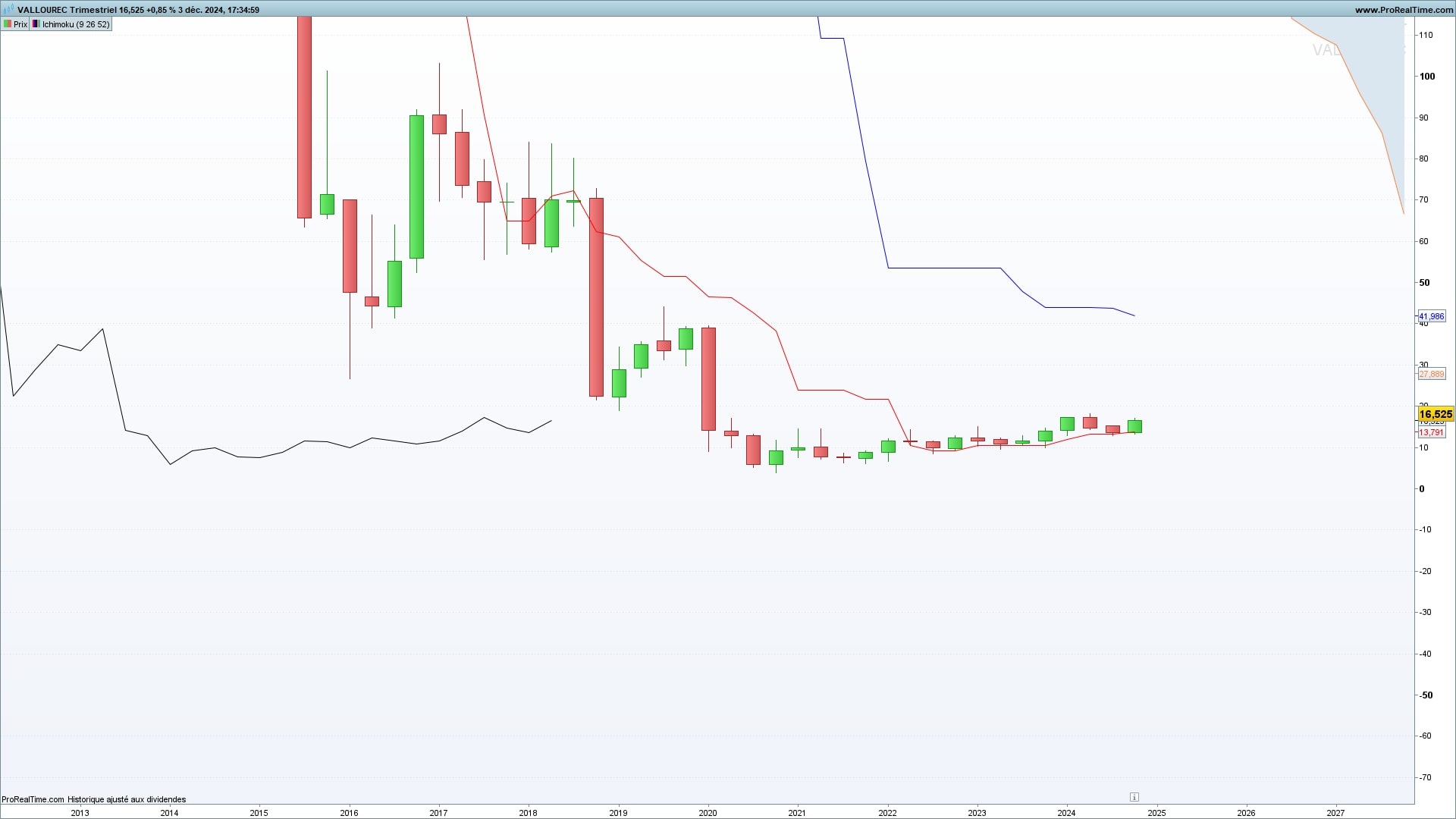Click the 2020 label on time axis
The image size is (1456, 819).
[x=708, y=813]
